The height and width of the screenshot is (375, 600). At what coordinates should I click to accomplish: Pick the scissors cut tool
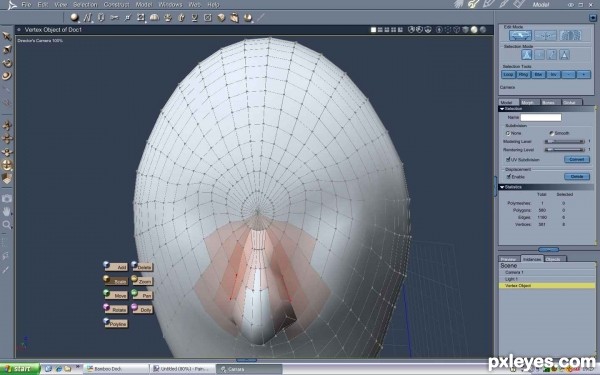point(114,18)
